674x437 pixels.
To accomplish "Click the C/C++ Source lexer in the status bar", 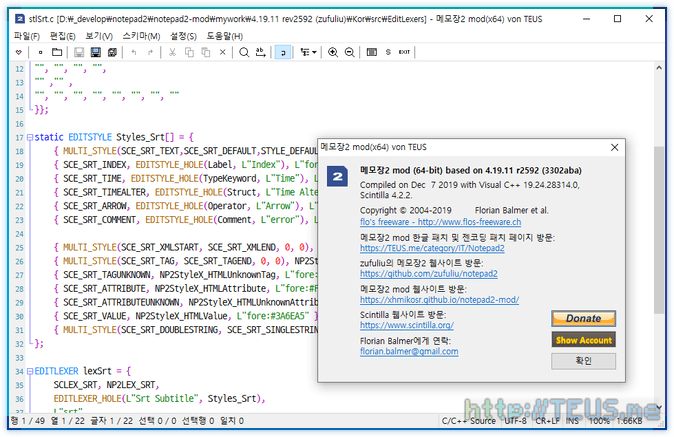I will point(469,421).
